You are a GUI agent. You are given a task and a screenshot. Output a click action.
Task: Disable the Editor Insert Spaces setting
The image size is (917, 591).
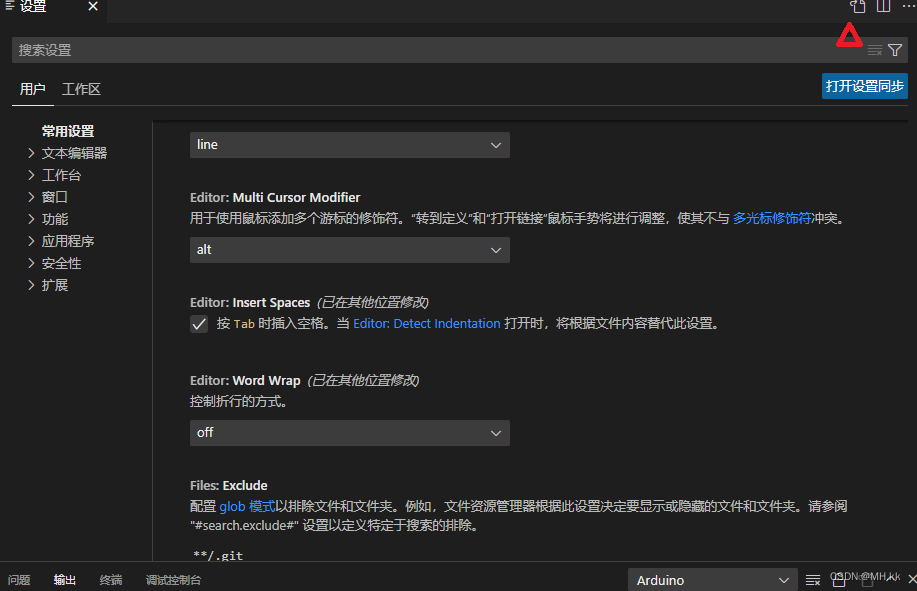point(199,323)
